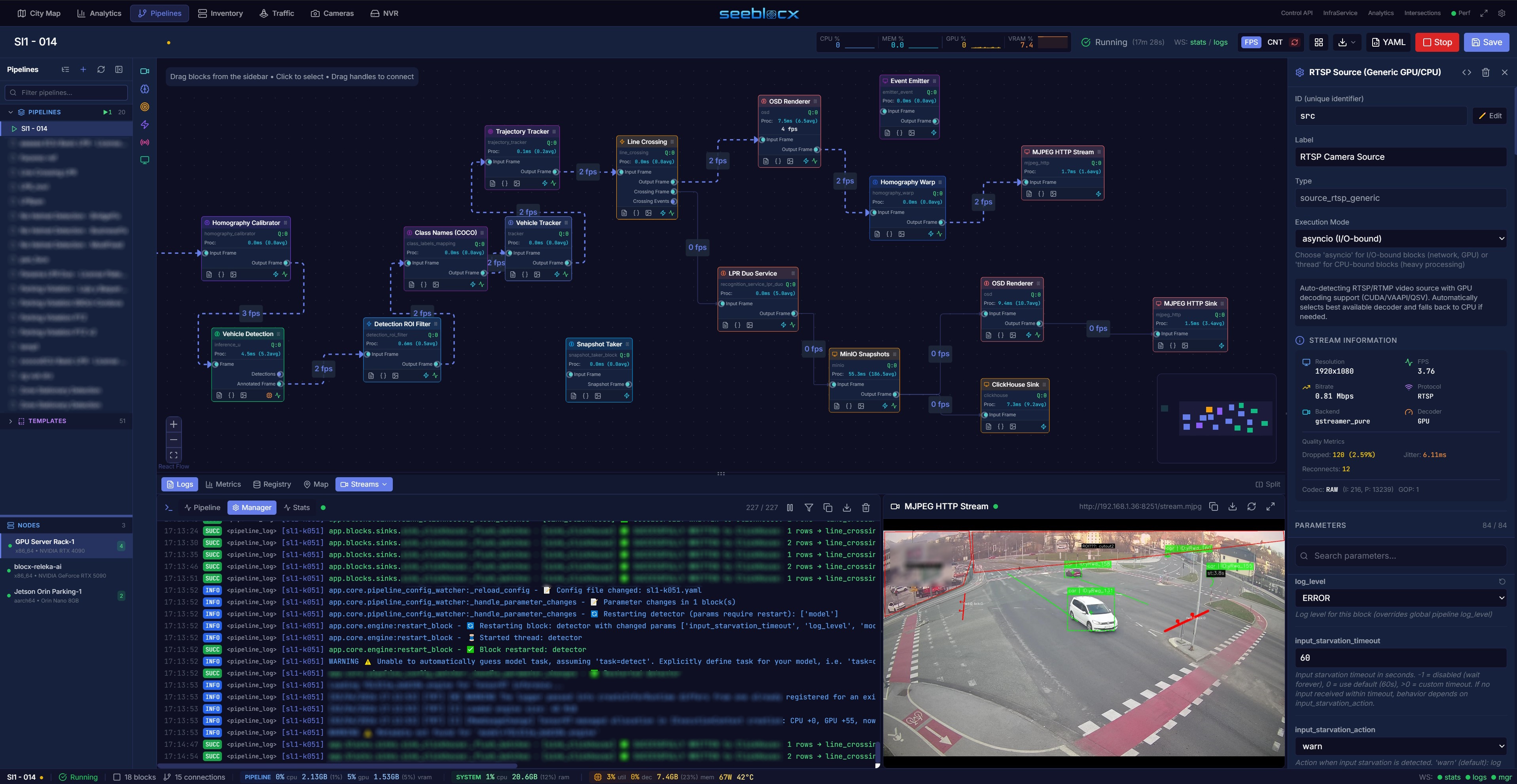Reload the MJPEG HTTP Stream preview

pyautogui.click(x=1252, y=506)
